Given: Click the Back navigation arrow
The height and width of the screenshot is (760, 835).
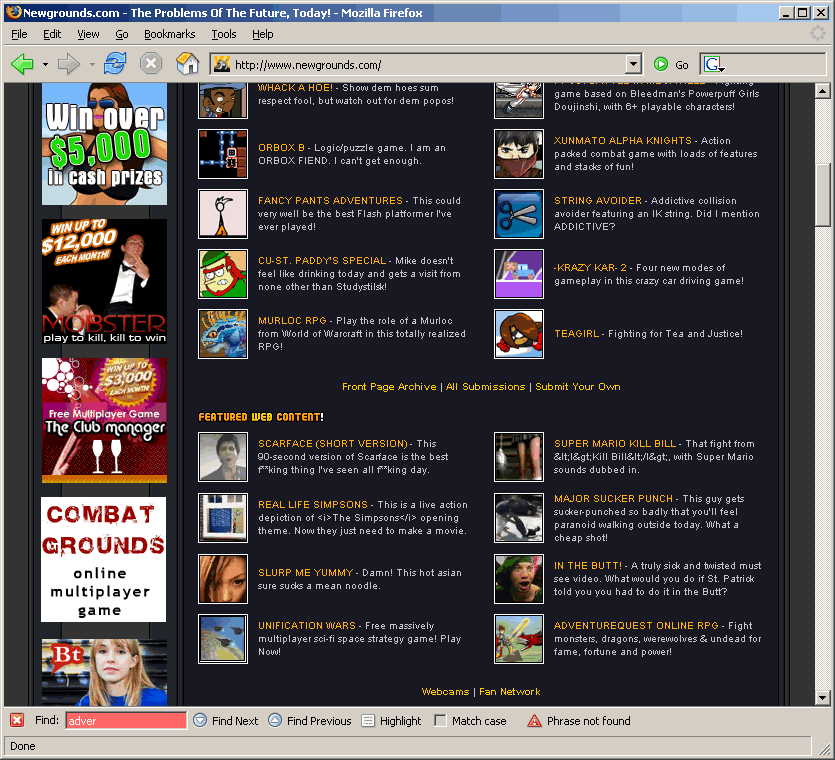Looking at the screenshot, I should (x=22, y=65).
